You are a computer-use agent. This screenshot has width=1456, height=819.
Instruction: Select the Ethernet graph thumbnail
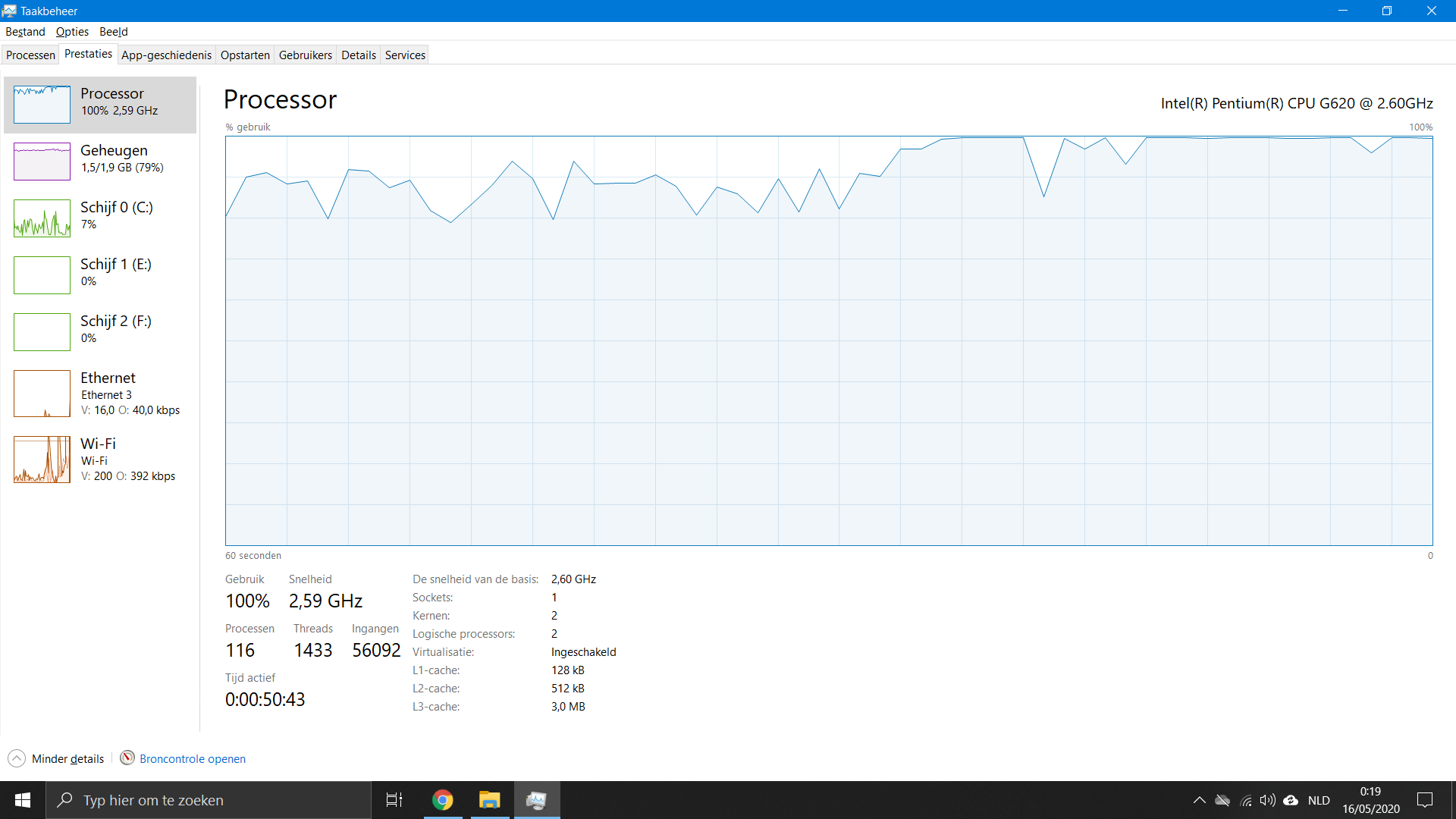[x=42, y=394]
